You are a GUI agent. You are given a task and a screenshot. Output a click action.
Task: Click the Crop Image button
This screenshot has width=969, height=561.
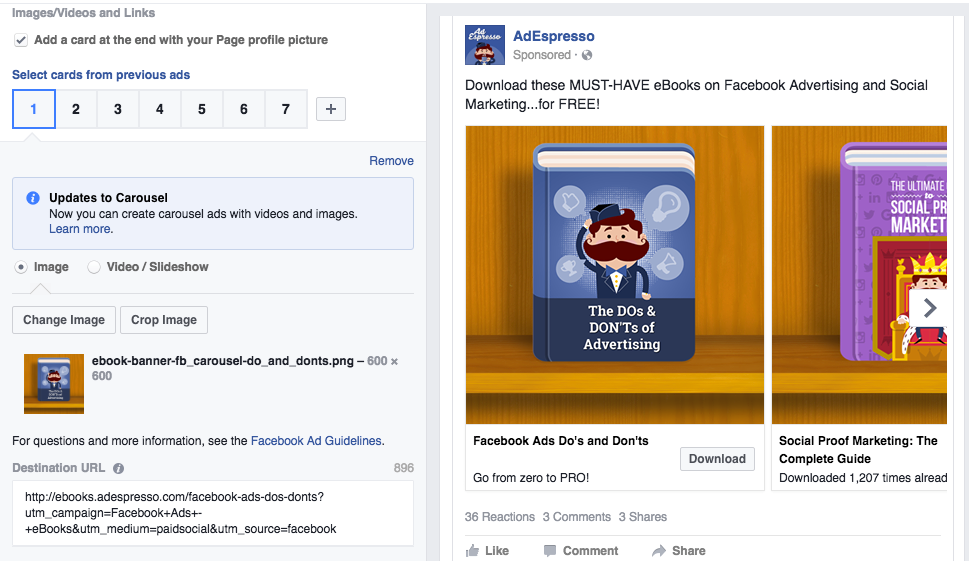coord(164,320)
